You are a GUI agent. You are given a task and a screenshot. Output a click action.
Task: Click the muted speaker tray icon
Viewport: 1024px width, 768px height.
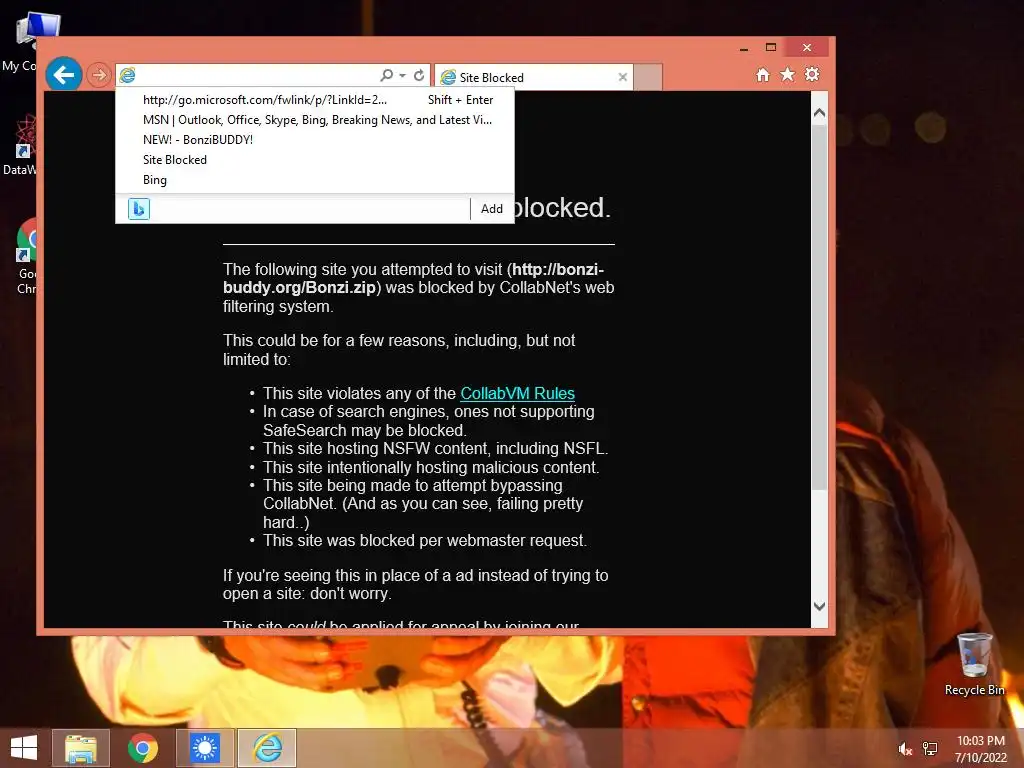(x=905, y=749)
